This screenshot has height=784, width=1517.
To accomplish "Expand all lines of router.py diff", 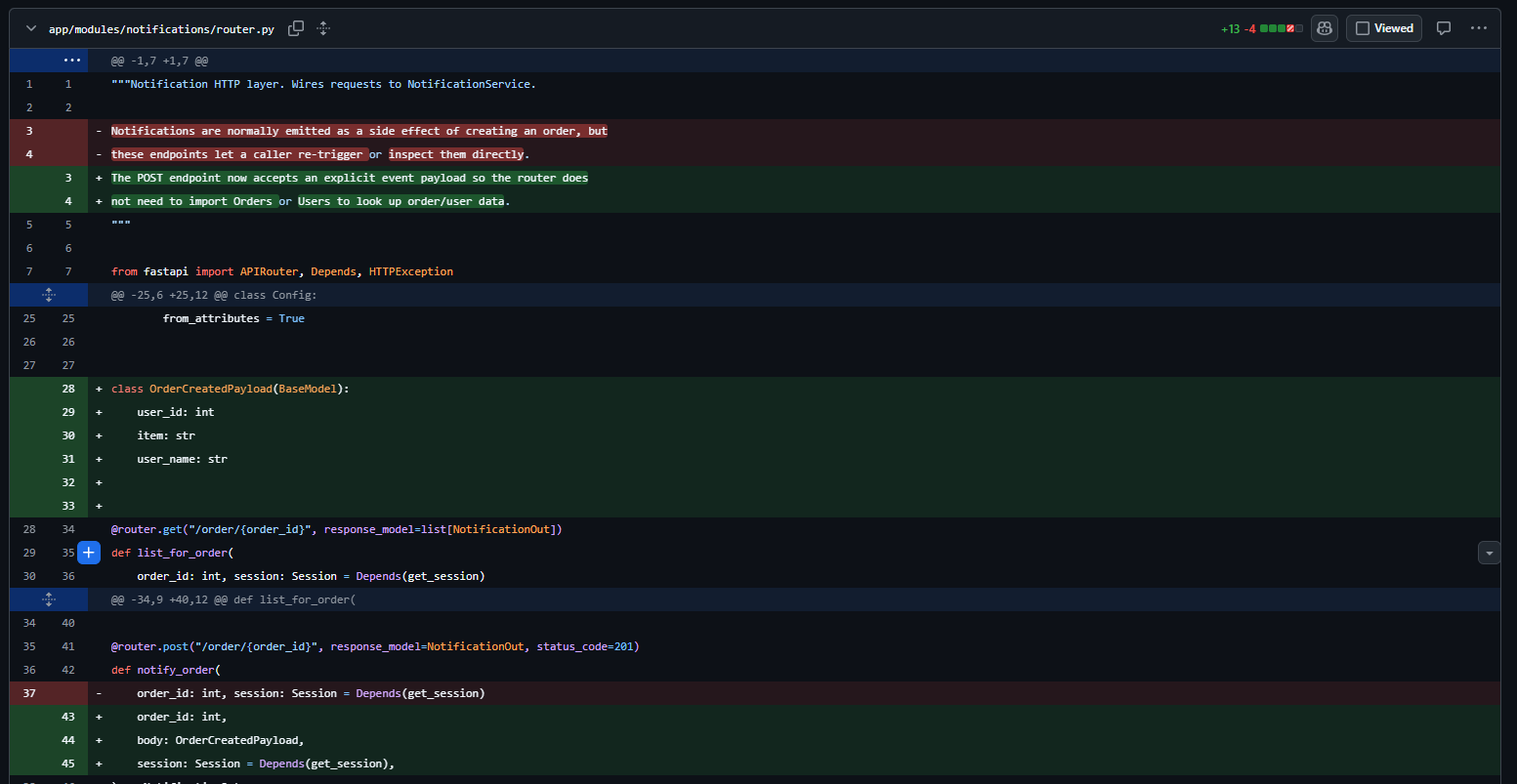I will point(323,28).
